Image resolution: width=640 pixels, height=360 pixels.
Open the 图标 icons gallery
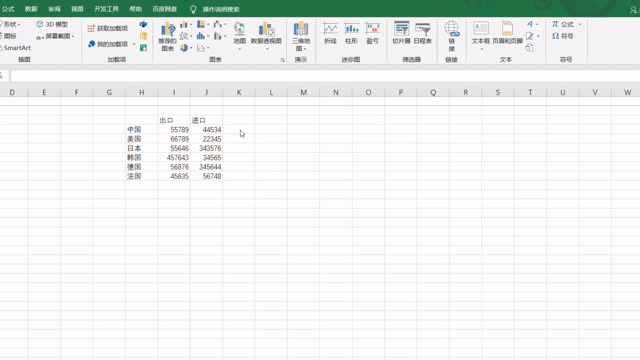click(8, 36)
